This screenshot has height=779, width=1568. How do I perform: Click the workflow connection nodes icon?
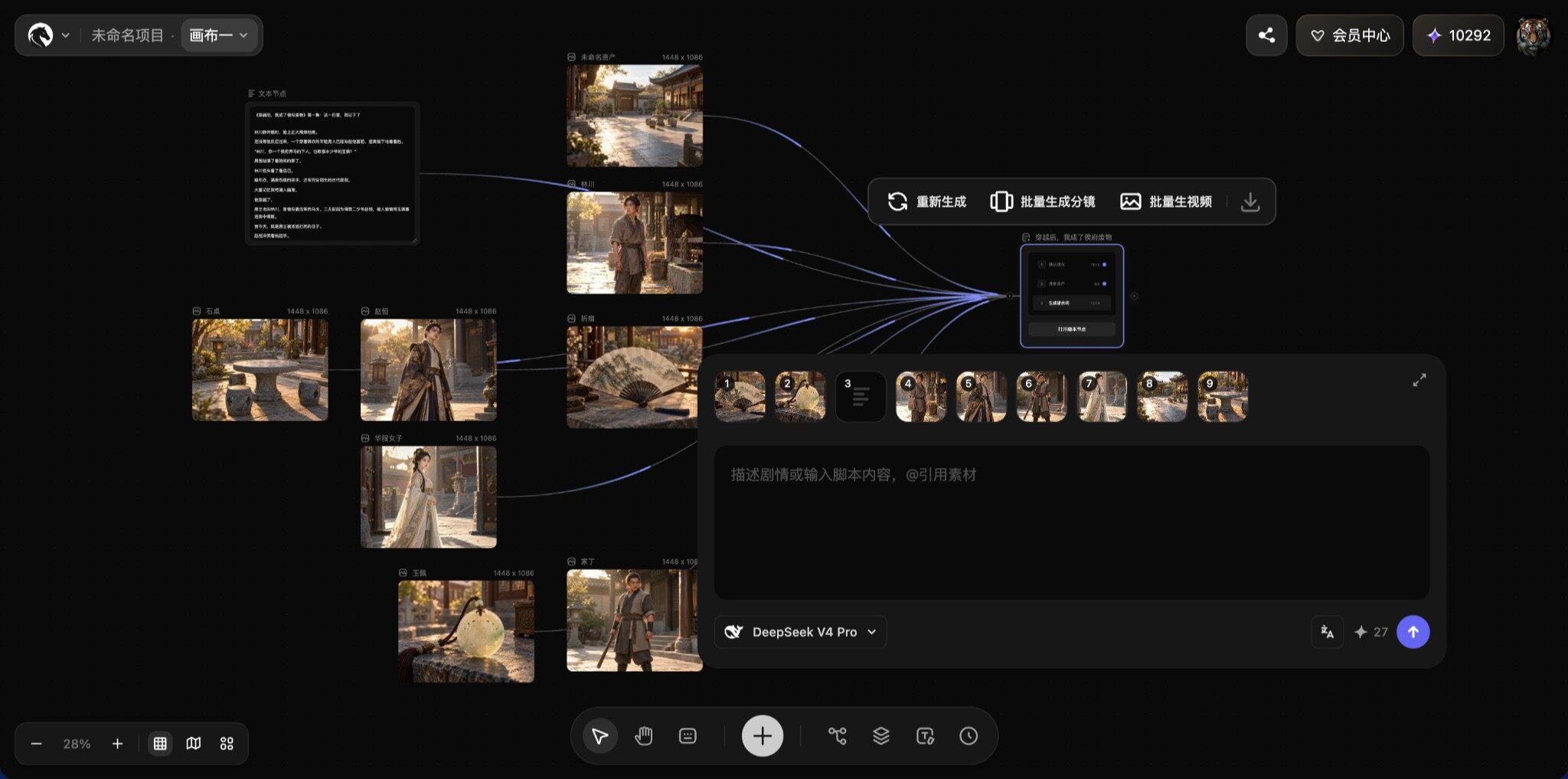[x=838, y=736]
